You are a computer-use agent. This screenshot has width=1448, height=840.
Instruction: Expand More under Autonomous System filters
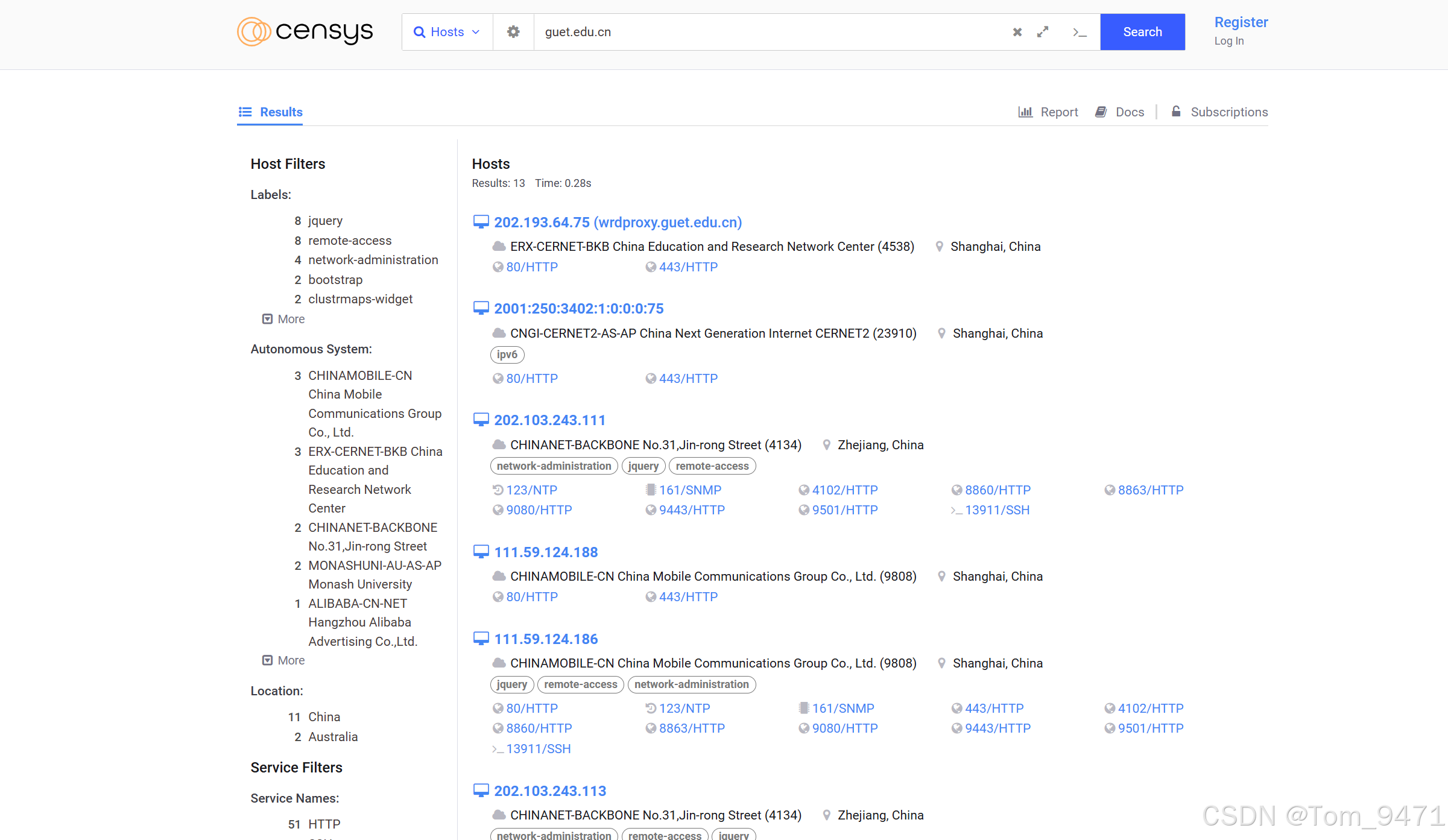283,660
